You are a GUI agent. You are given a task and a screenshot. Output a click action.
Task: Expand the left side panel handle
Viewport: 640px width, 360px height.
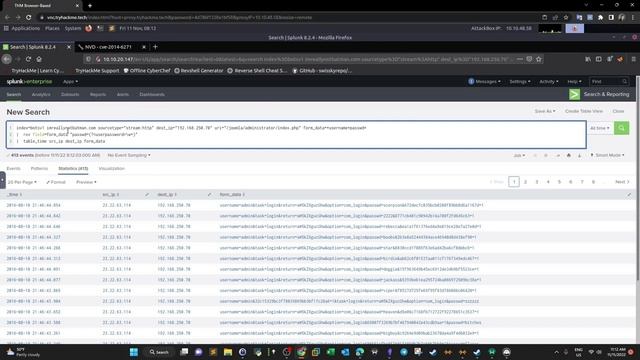pyautogui.click(x=2, y=180)
